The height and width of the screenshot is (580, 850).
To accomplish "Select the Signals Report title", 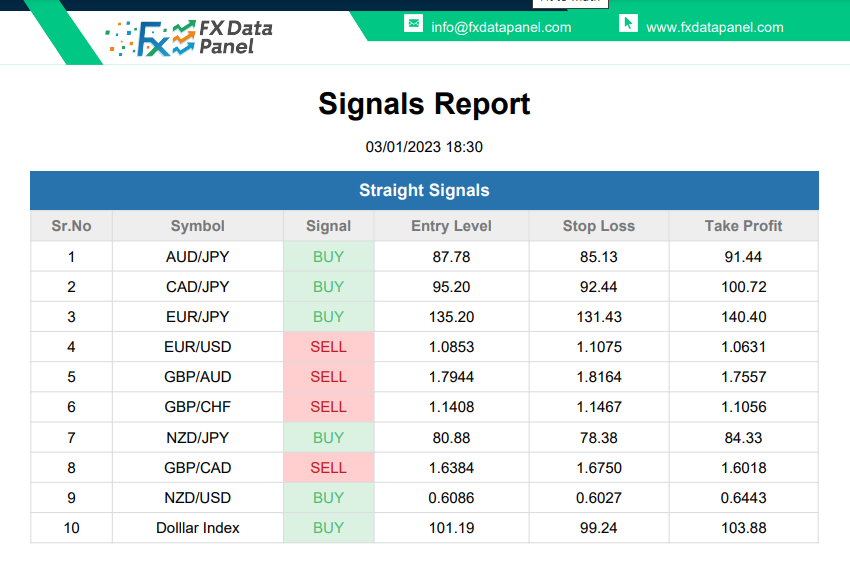I will (x=424, y=104).
